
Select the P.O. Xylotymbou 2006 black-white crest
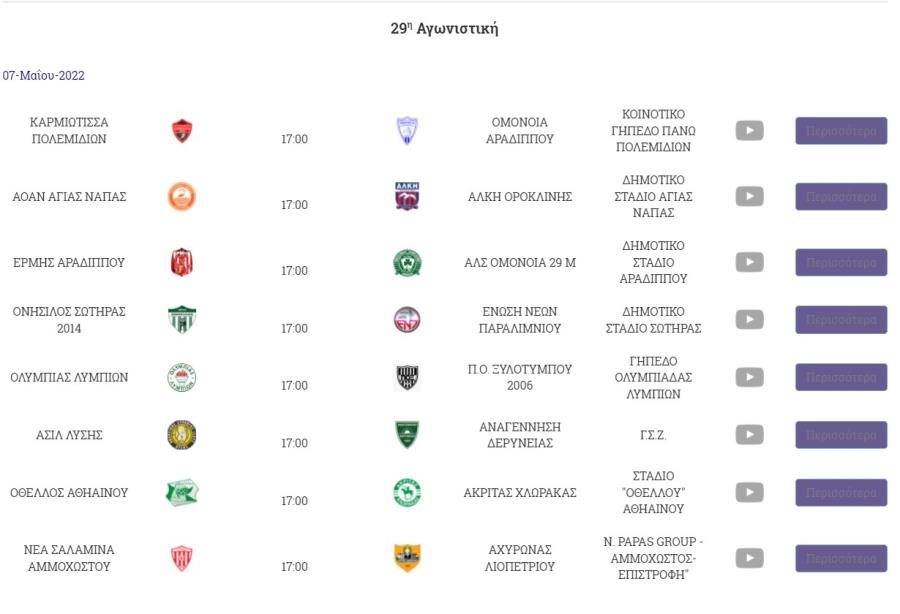(x=408, y=378)
